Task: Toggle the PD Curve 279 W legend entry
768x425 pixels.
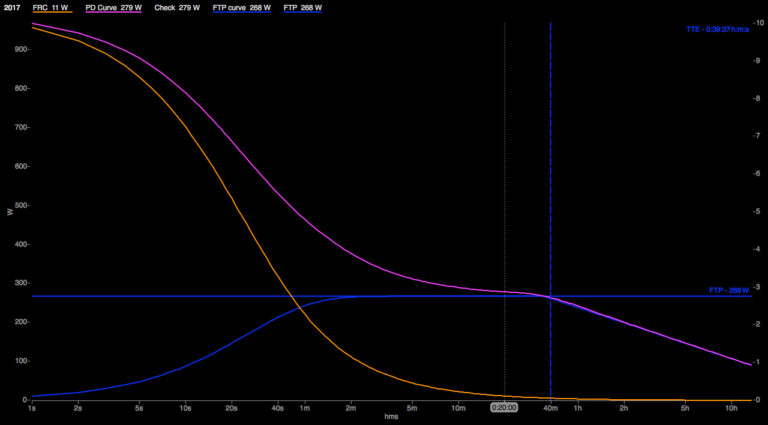Action: 113,7
